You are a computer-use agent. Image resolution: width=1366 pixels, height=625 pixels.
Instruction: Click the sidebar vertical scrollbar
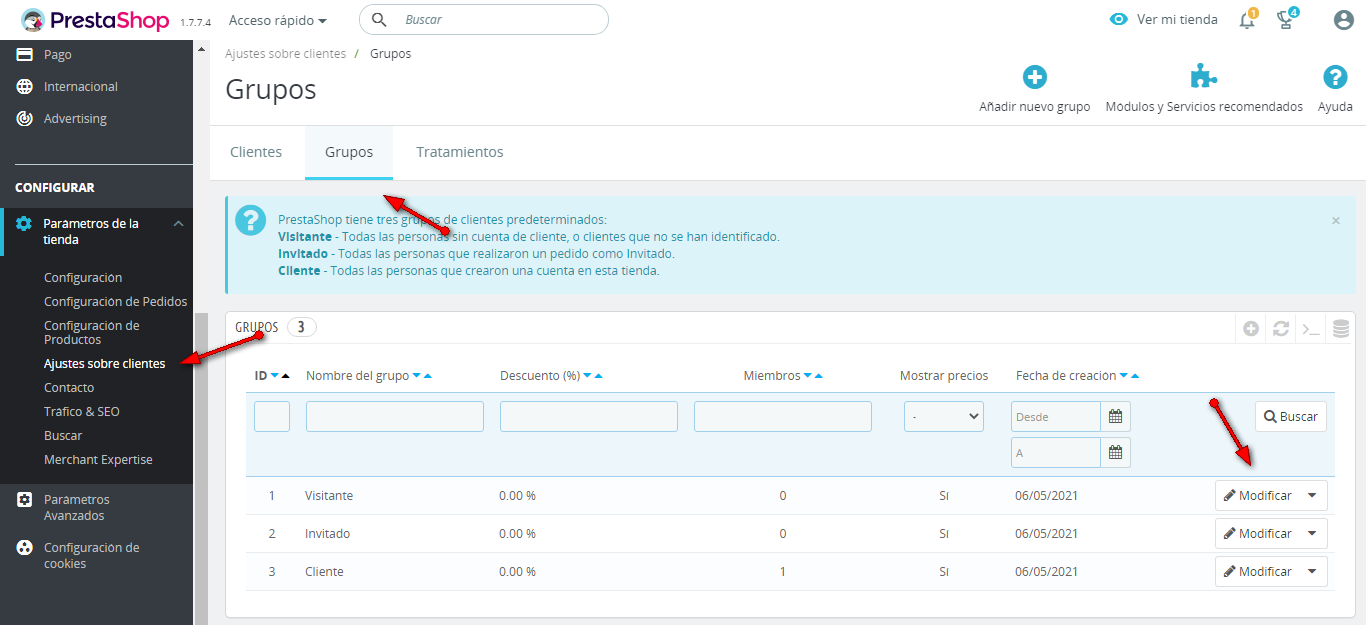click(x=201, y=468)
